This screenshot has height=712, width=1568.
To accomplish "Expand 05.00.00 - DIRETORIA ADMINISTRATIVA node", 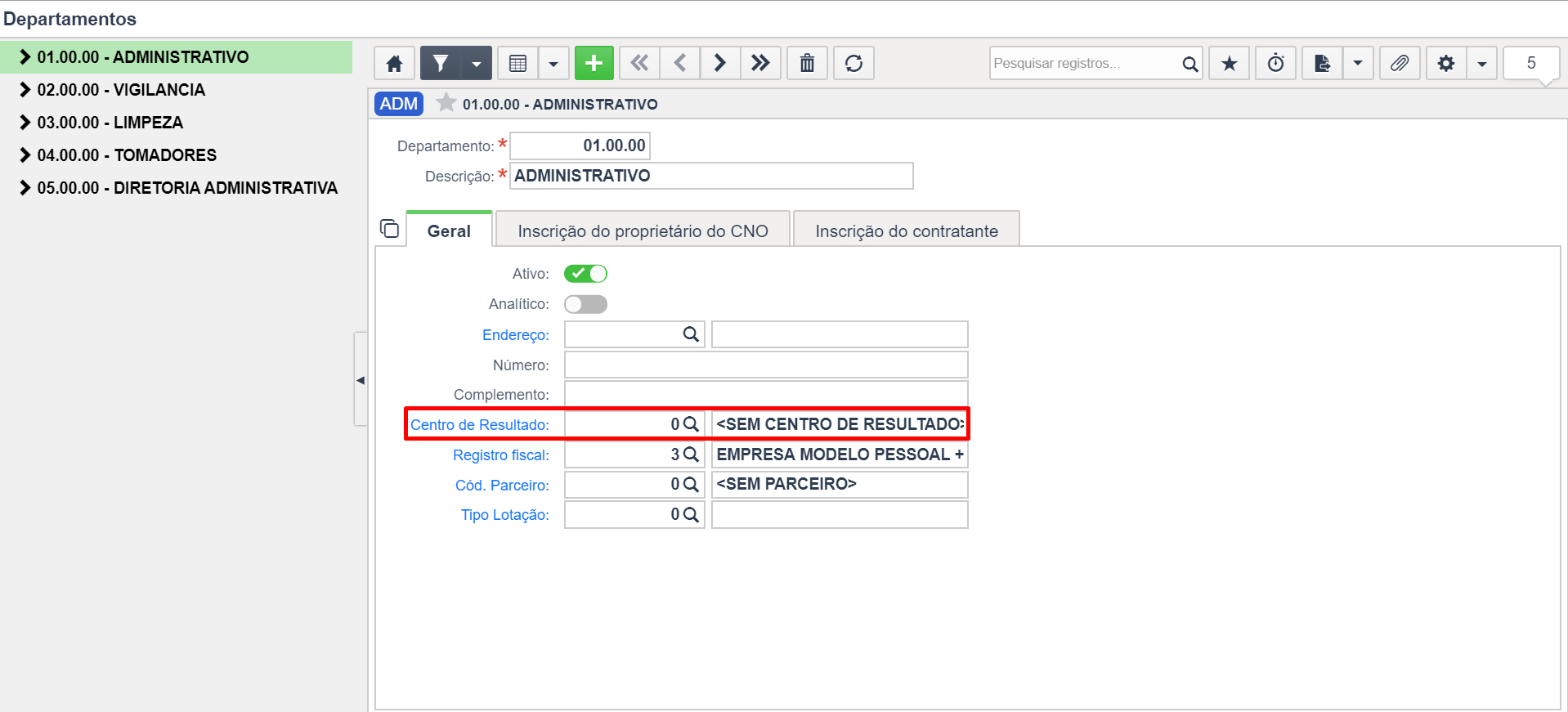I will (x=25, y=188).
